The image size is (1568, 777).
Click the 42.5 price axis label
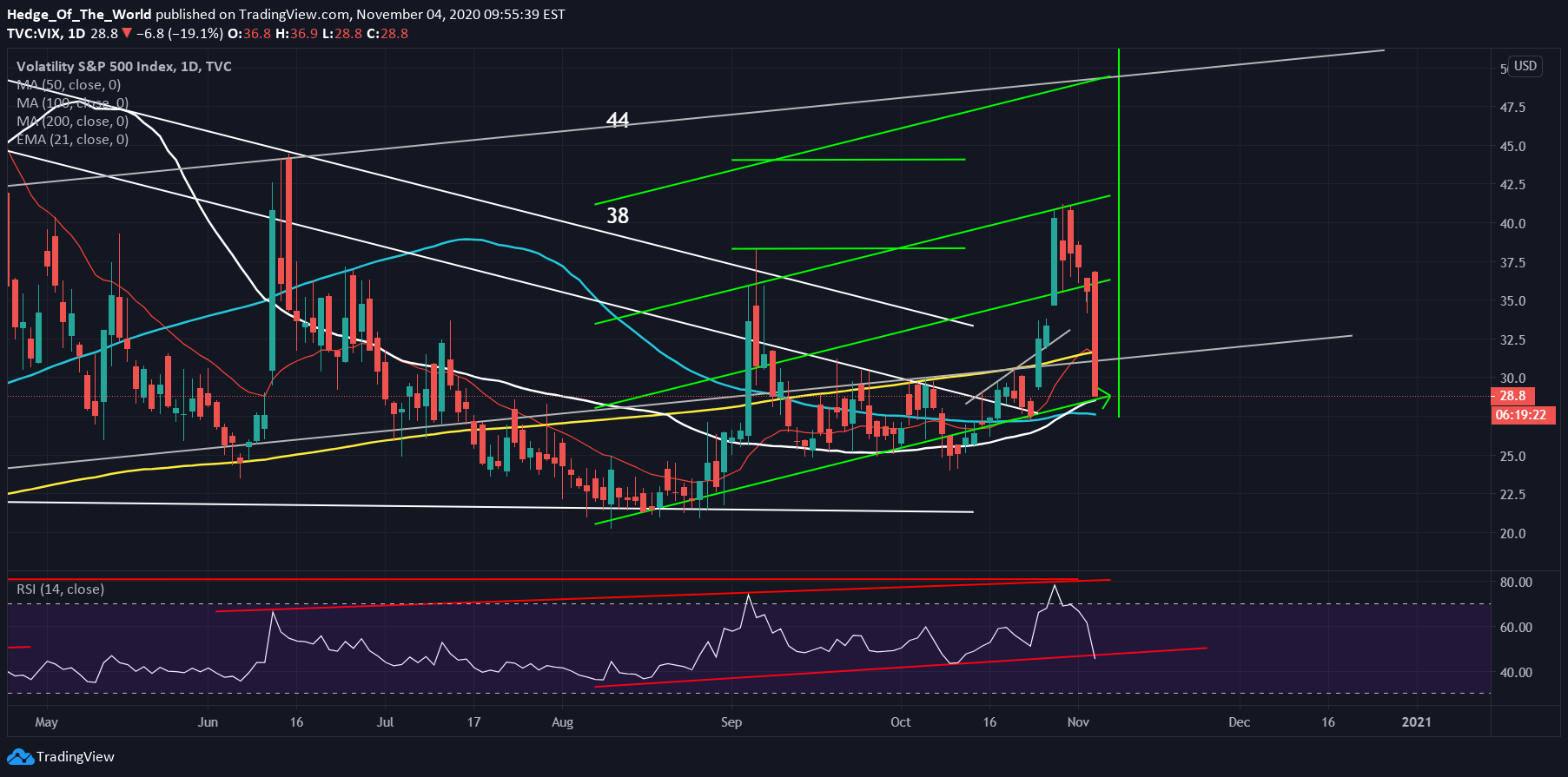[x=1512, y=185]
